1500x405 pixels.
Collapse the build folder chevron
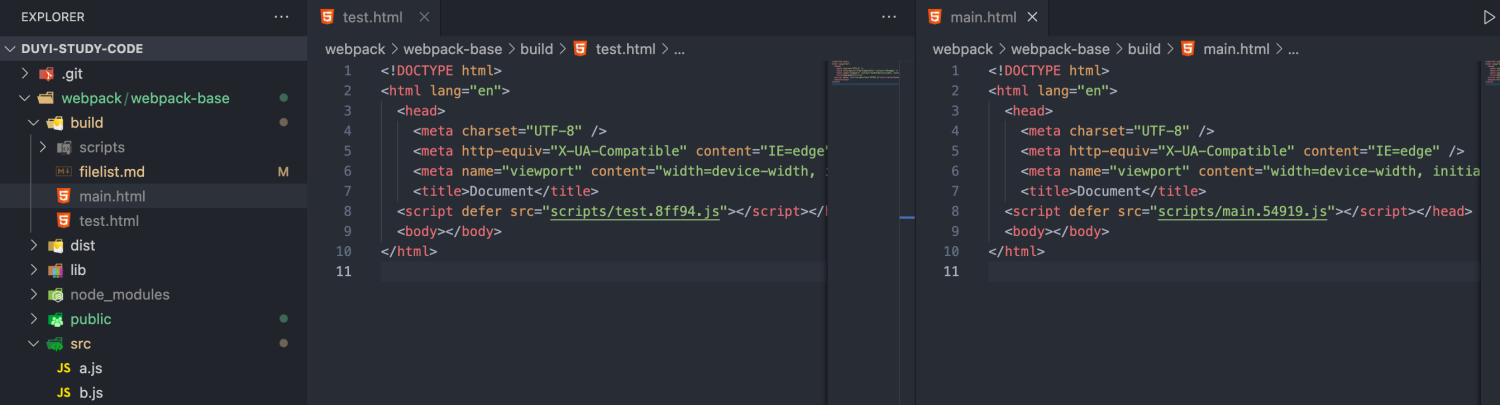pos(34,123)
